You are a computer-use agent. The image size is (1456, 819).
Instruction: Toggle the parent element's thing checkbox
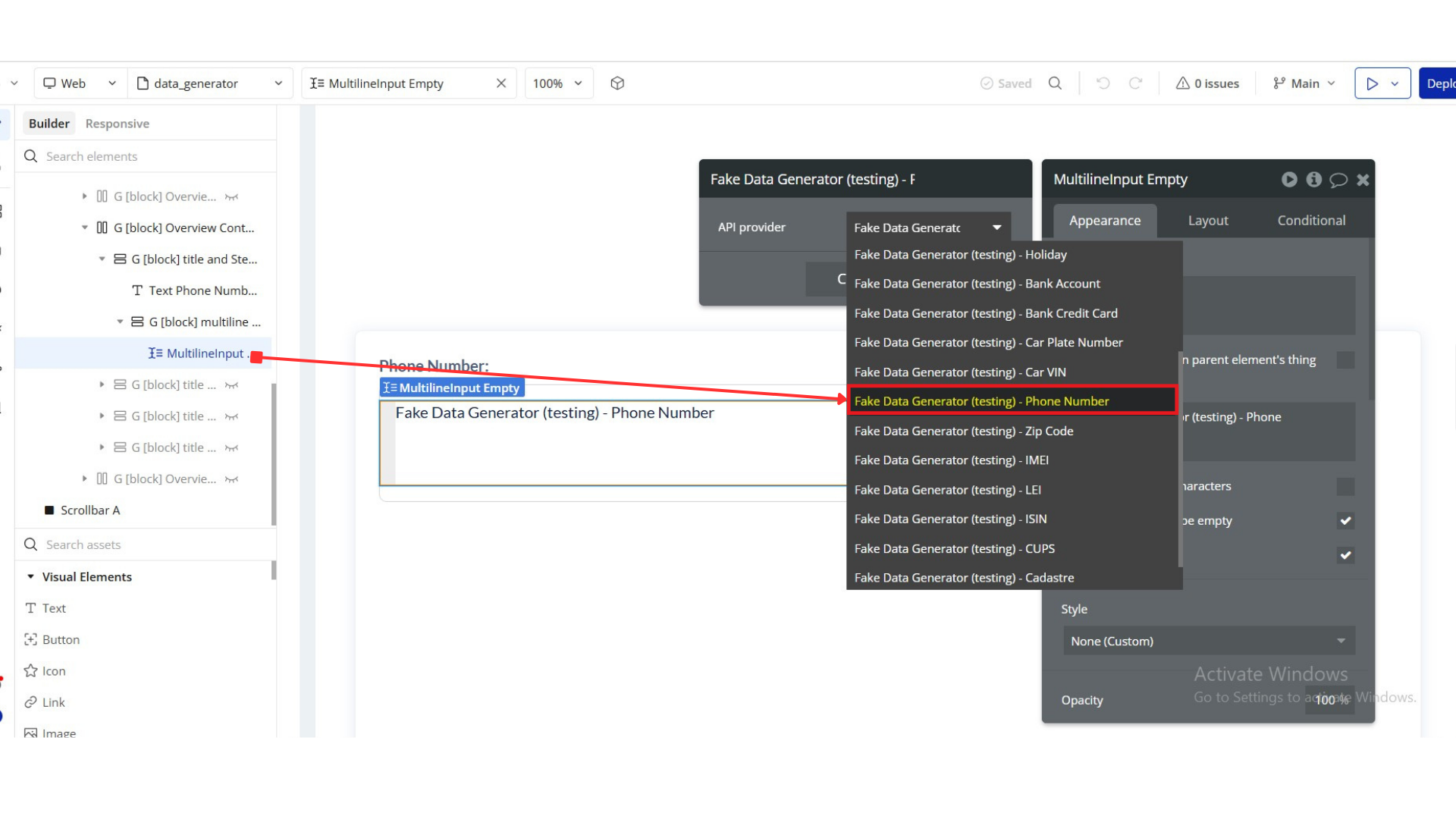click(x=1345, y=360)
